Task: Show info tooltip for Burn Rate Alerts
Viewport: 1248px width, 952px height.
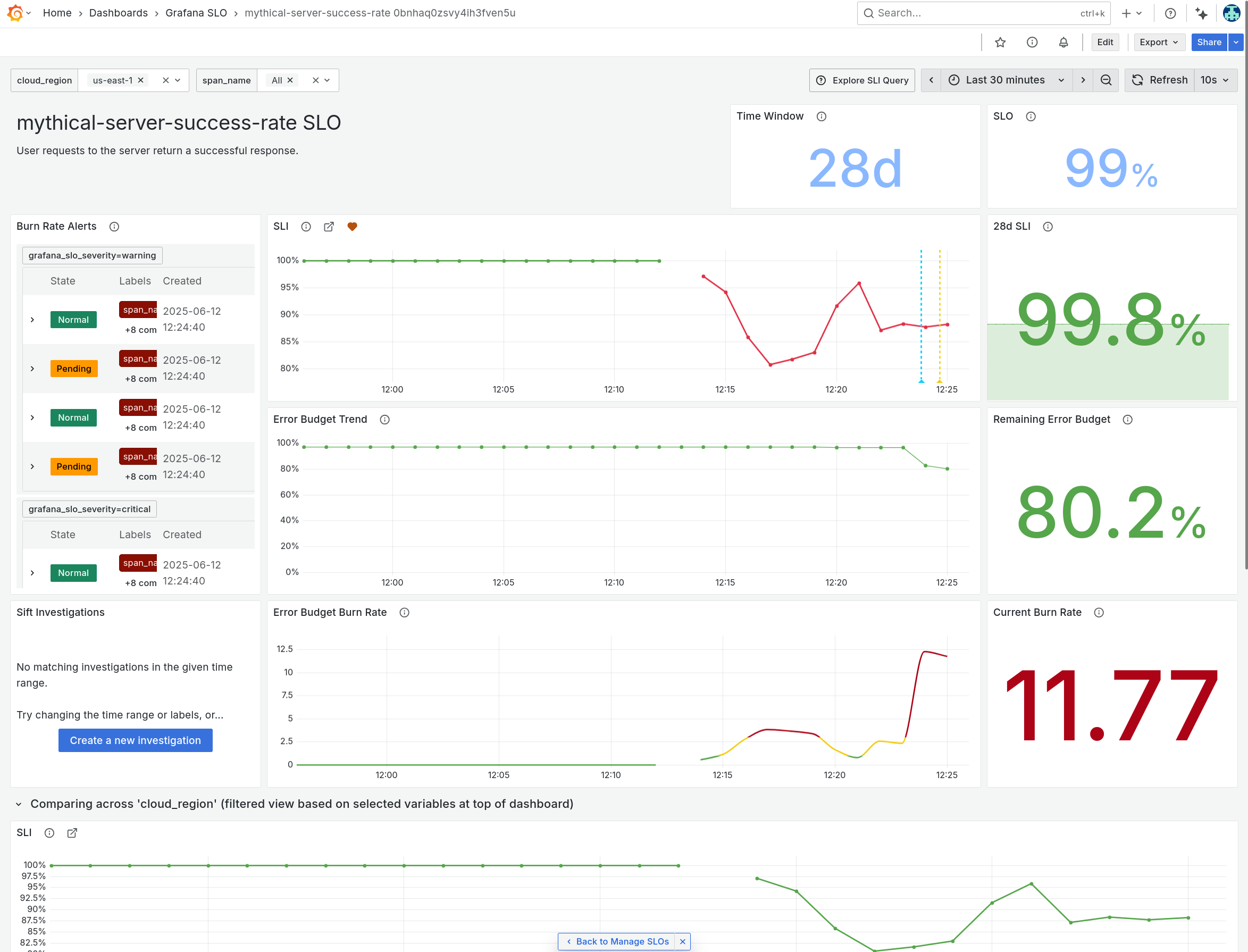Action: (114, 227)
